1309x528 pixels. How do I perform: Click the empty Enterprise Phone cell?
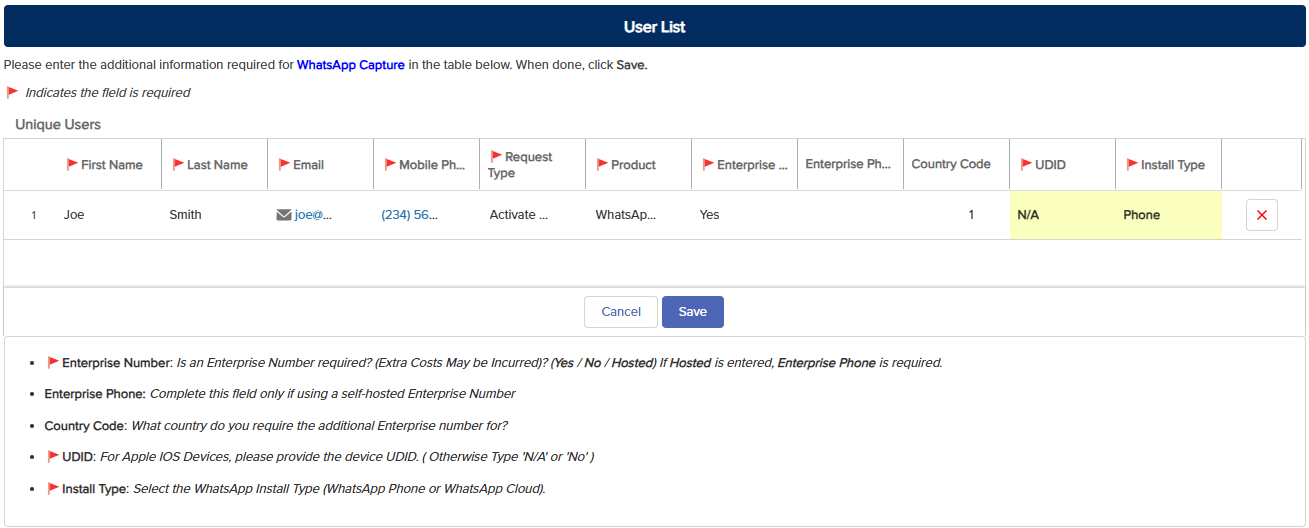click(850, 215)
